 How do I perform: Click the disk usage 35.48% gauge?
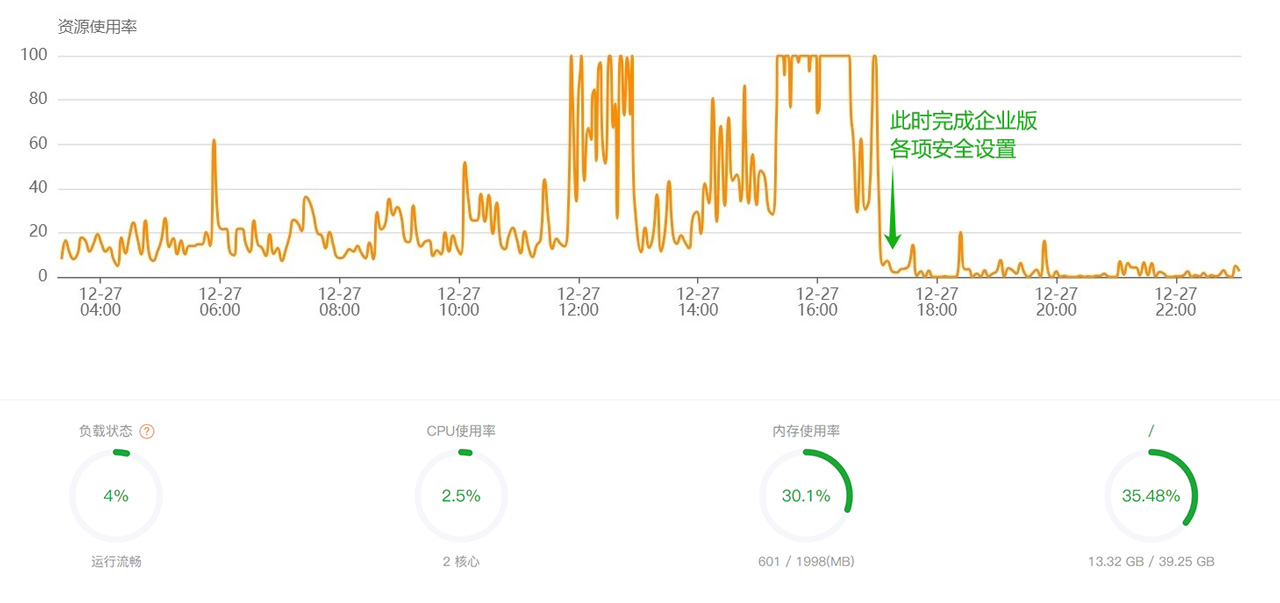coord(1151,496)
